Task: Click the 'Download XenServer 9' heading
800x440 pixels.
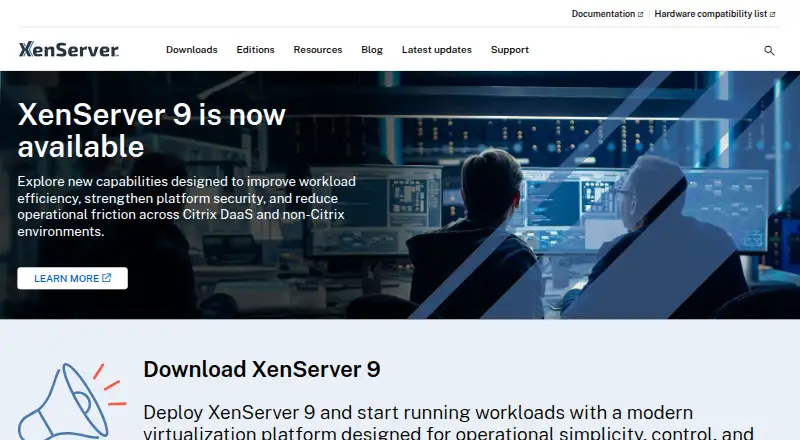Action: 262,369
